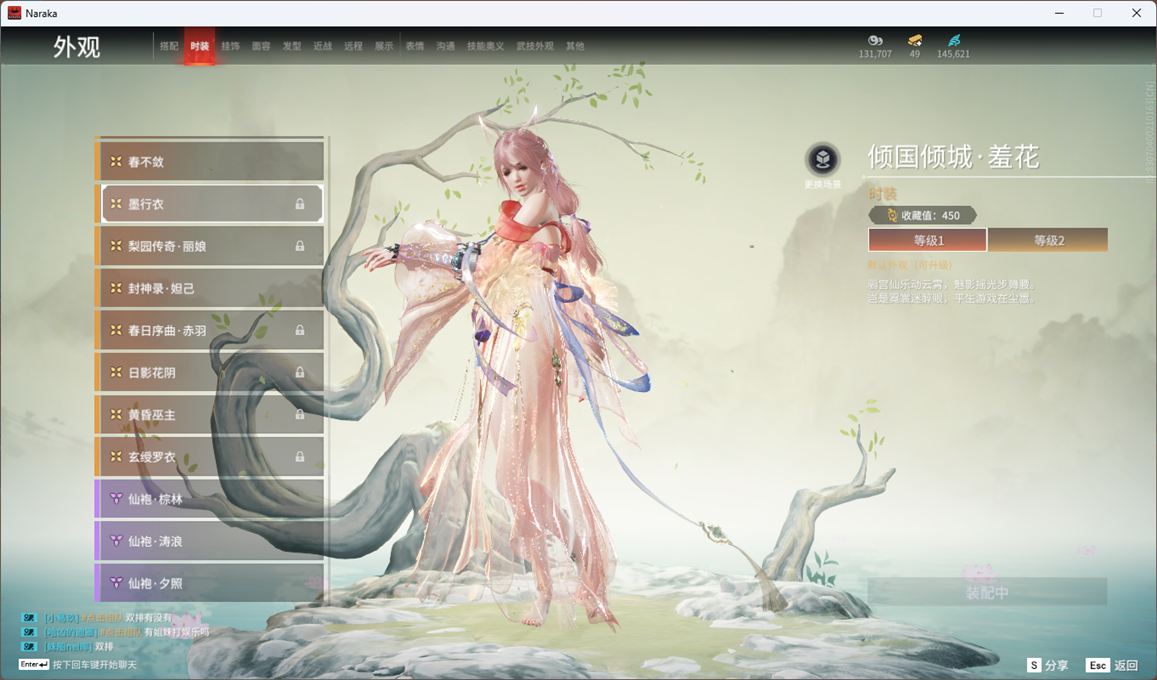
Task: Switch to the 远程 tab
Action: pyautogui.click(x=353, y=46)
